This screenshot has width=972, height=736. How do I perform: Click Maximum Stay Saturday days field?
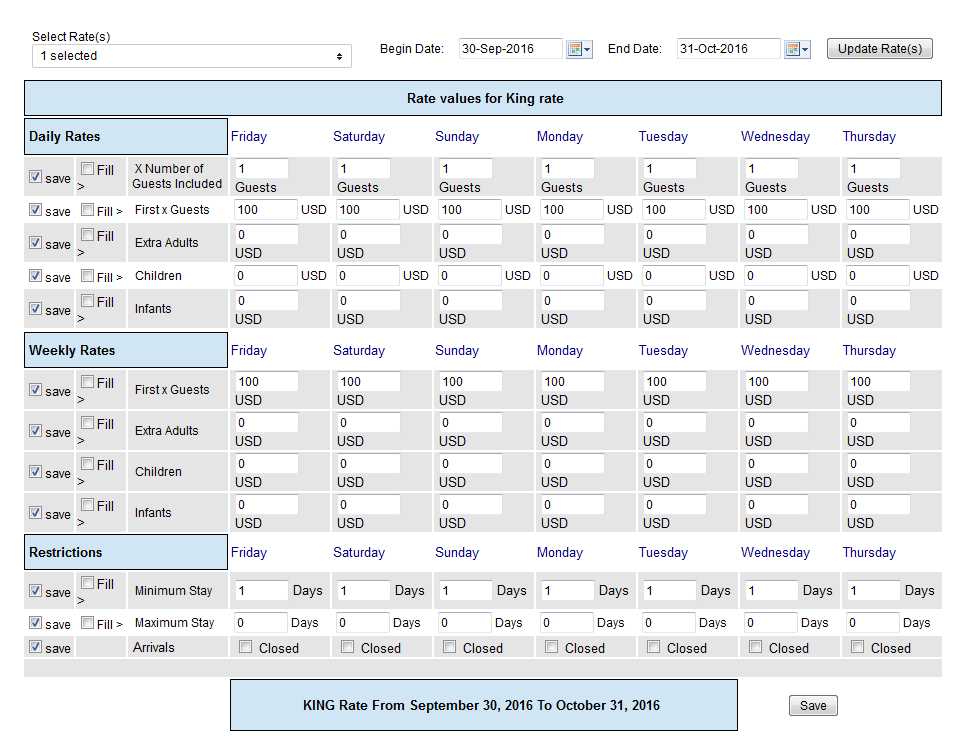(x=363, y=622)
